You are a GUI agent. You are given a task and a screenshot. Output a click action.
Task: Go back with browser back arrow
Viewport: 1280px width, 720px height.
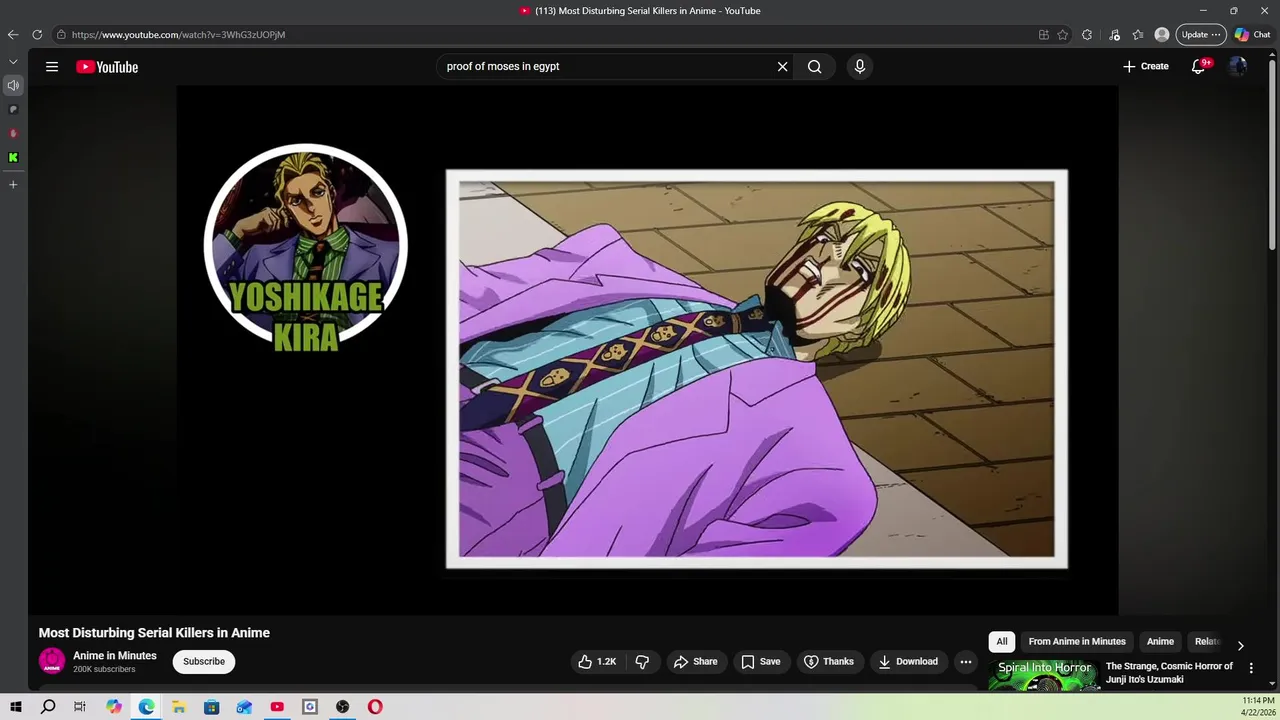tap(13, 35)
